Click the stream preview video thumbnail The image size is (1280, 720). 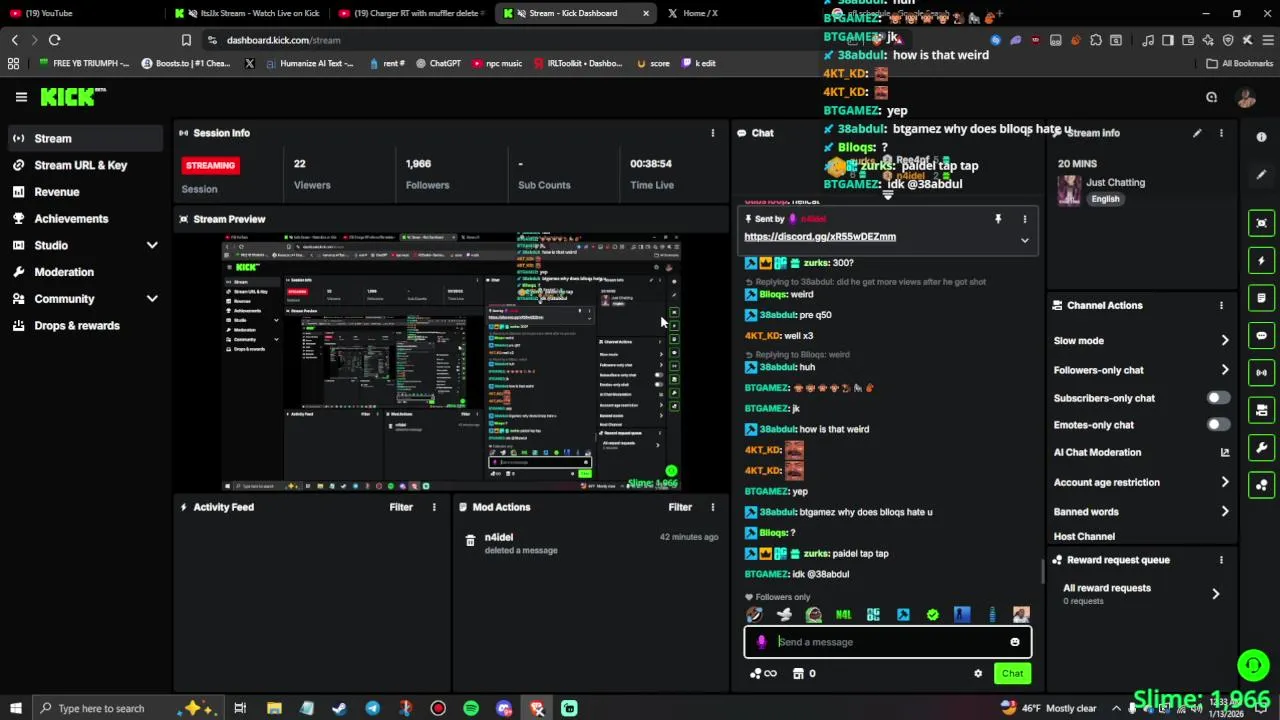pyautogui.click(x=451, y=363)
